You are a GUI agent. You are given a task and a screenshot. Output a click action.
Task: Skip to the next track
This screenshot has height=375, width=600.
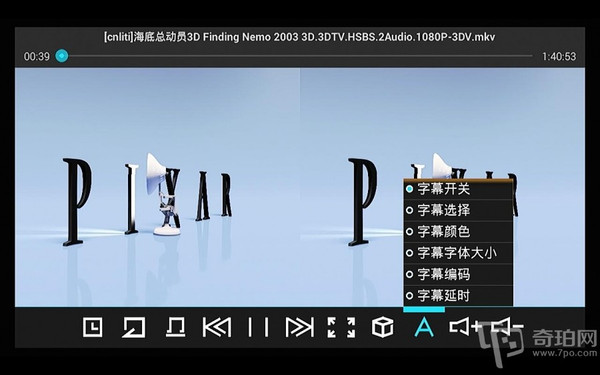click(x=300, y=327)
